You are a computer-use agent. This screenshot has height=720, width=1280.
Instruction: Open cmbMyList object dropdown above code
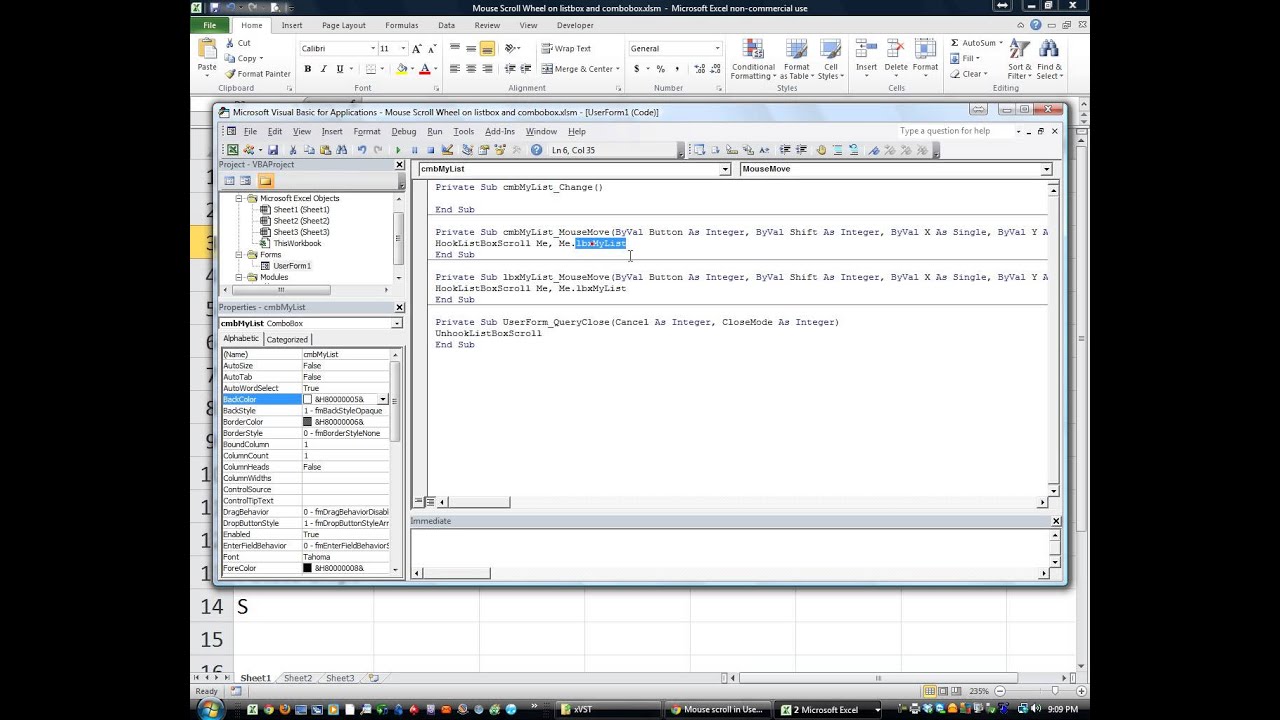[x=725, y=169]
